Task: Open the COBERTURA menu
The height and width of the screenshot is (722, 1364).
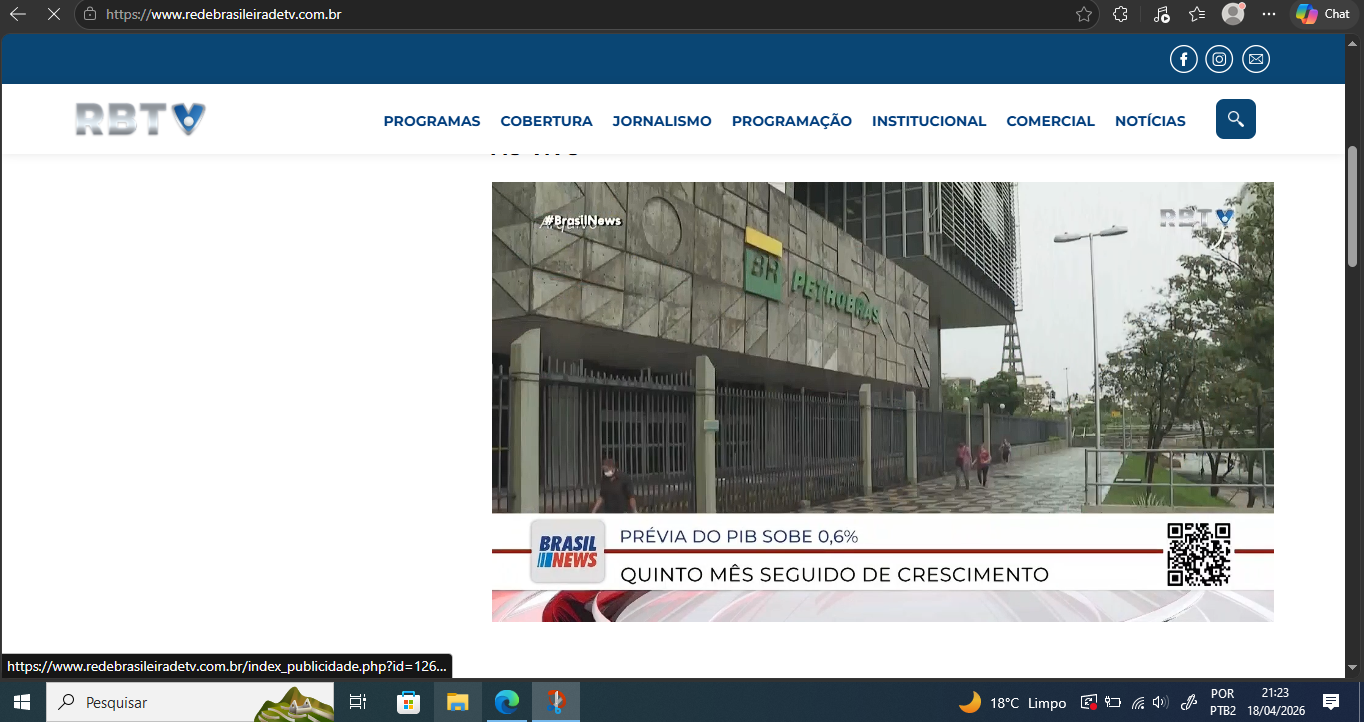Action: coord(547,121)
